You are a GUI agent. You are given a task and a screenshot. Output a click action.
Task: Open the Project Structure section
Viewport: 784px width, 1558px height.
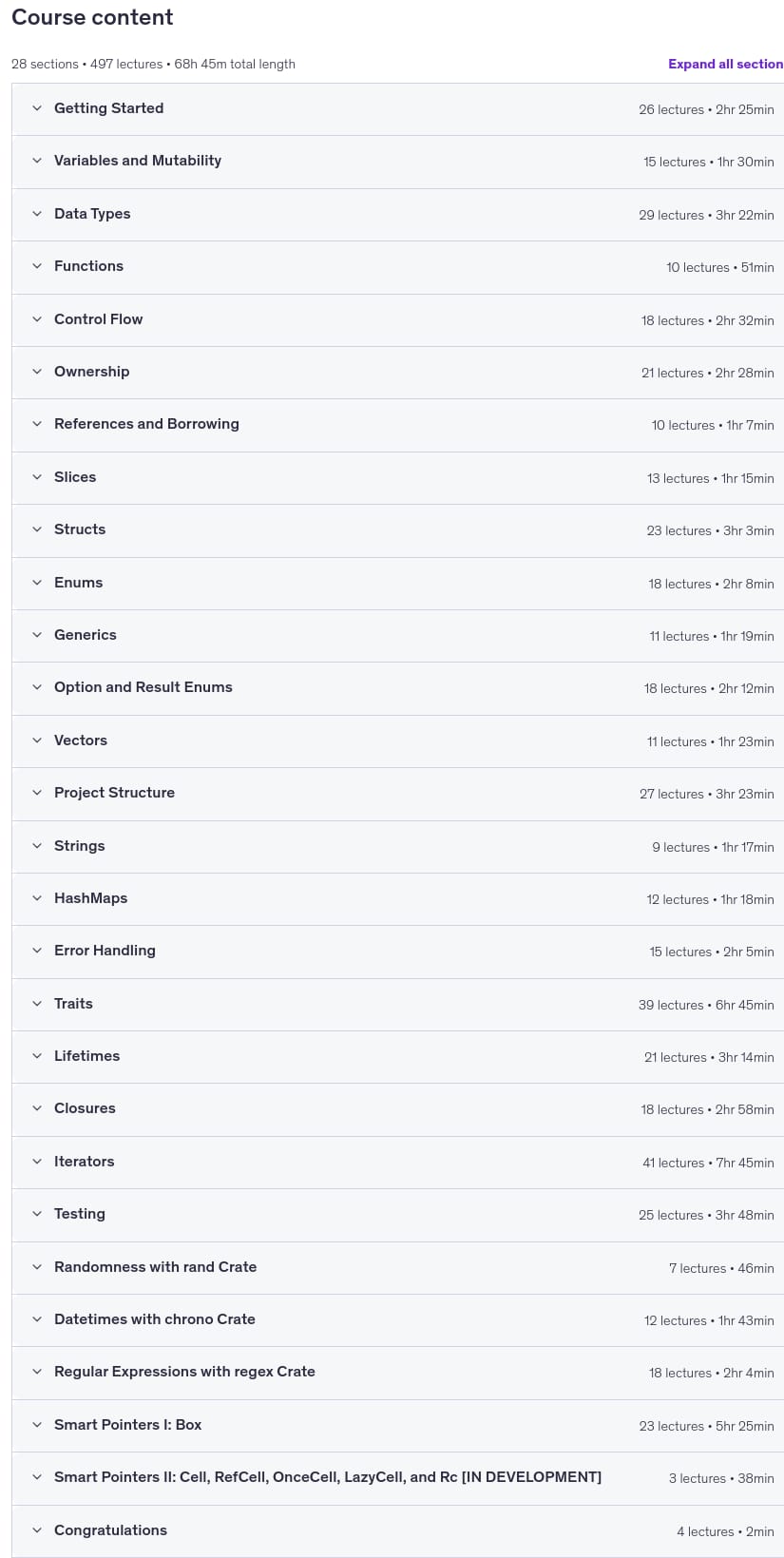[x=397, y=794]
